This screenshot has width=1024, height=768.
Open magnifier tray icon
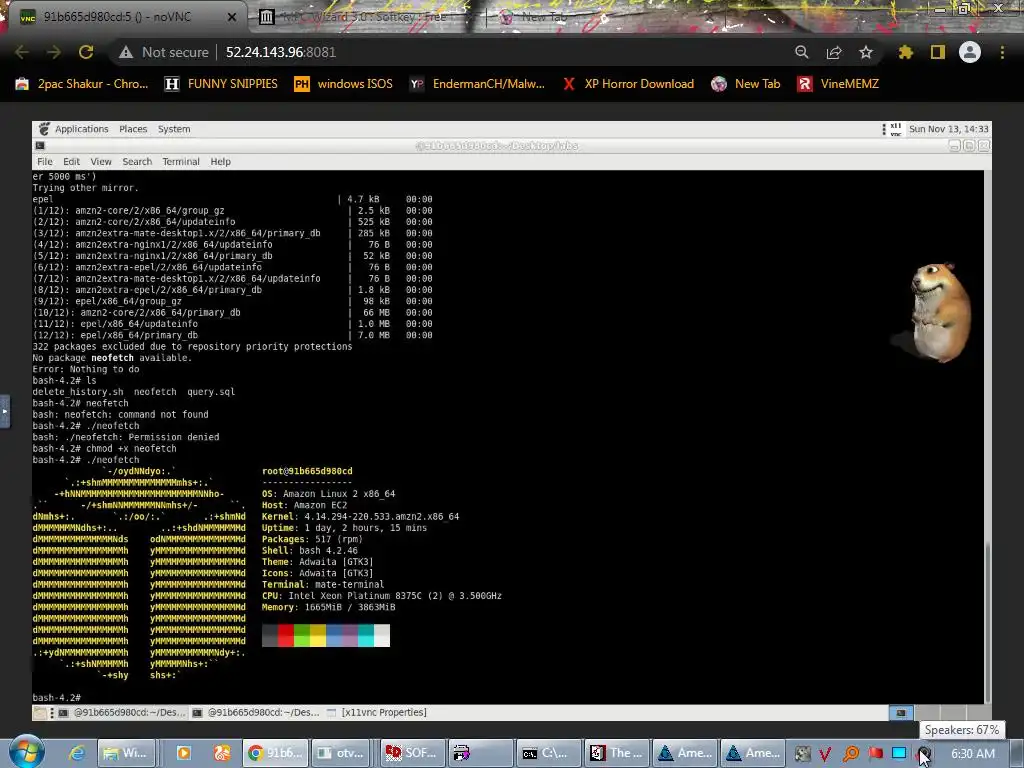tap(851, 754)
